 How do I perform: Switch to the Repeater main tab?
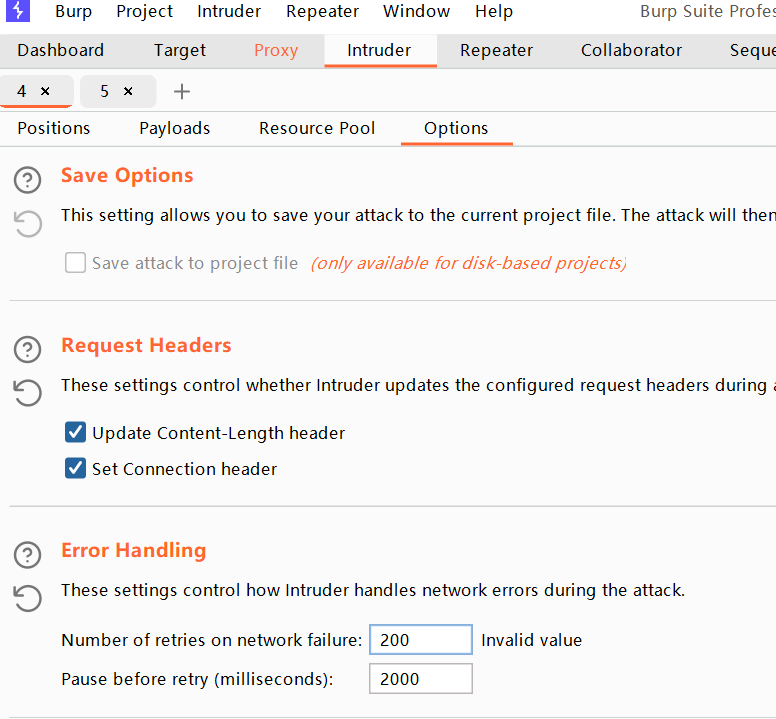[496, 50]
